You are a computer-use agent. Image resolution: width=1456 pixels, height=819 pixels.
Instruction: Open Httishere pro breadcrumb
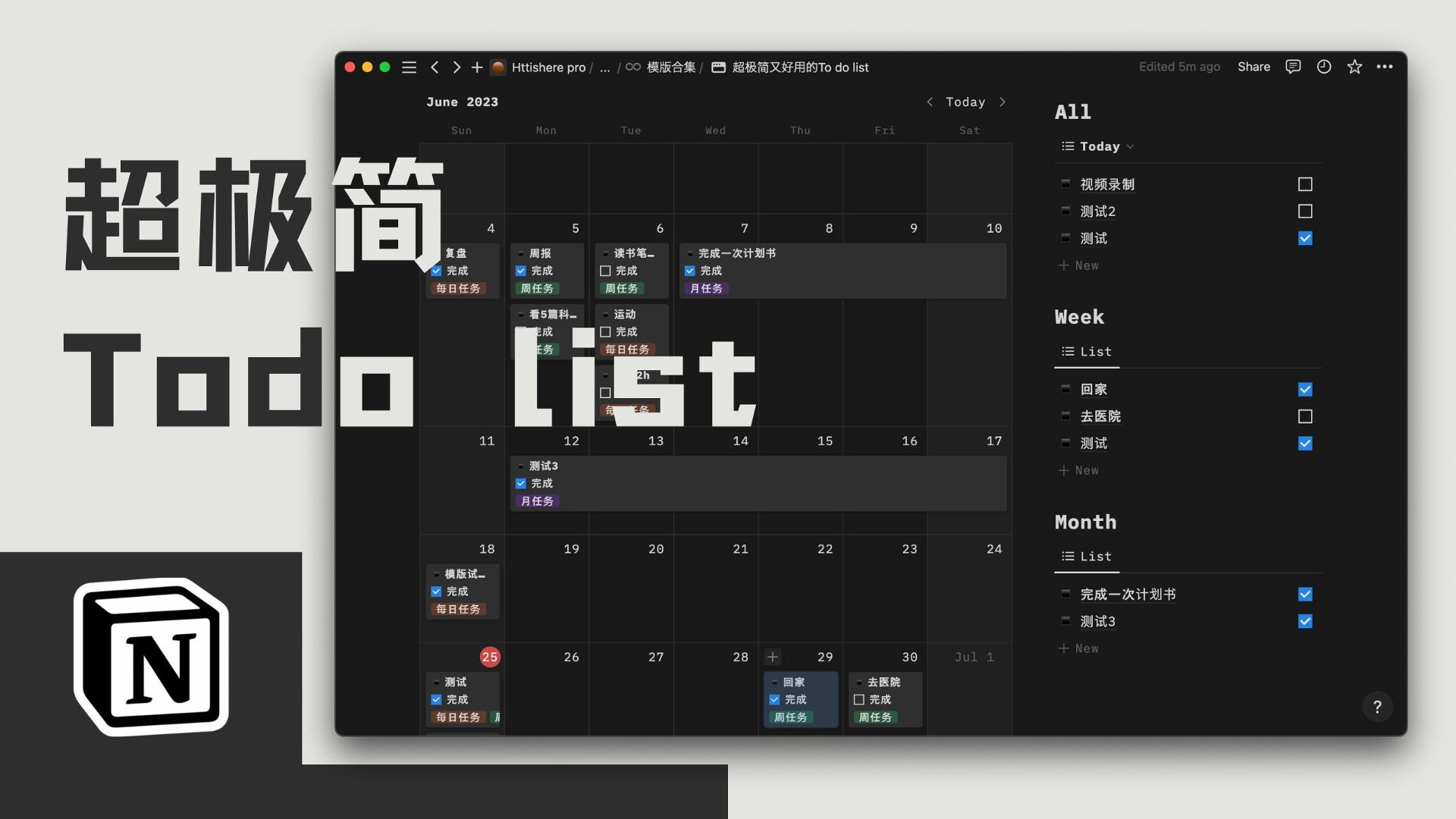click(548, 67)
